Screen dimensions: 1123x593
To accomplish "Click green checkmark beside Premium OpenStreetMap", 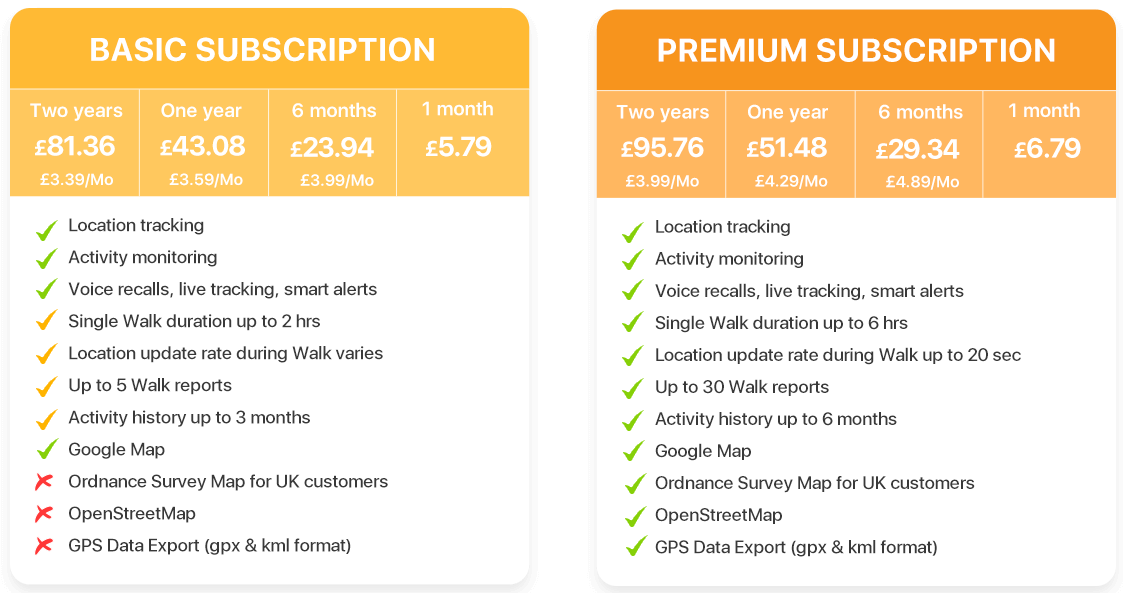I will pos(636,516).
